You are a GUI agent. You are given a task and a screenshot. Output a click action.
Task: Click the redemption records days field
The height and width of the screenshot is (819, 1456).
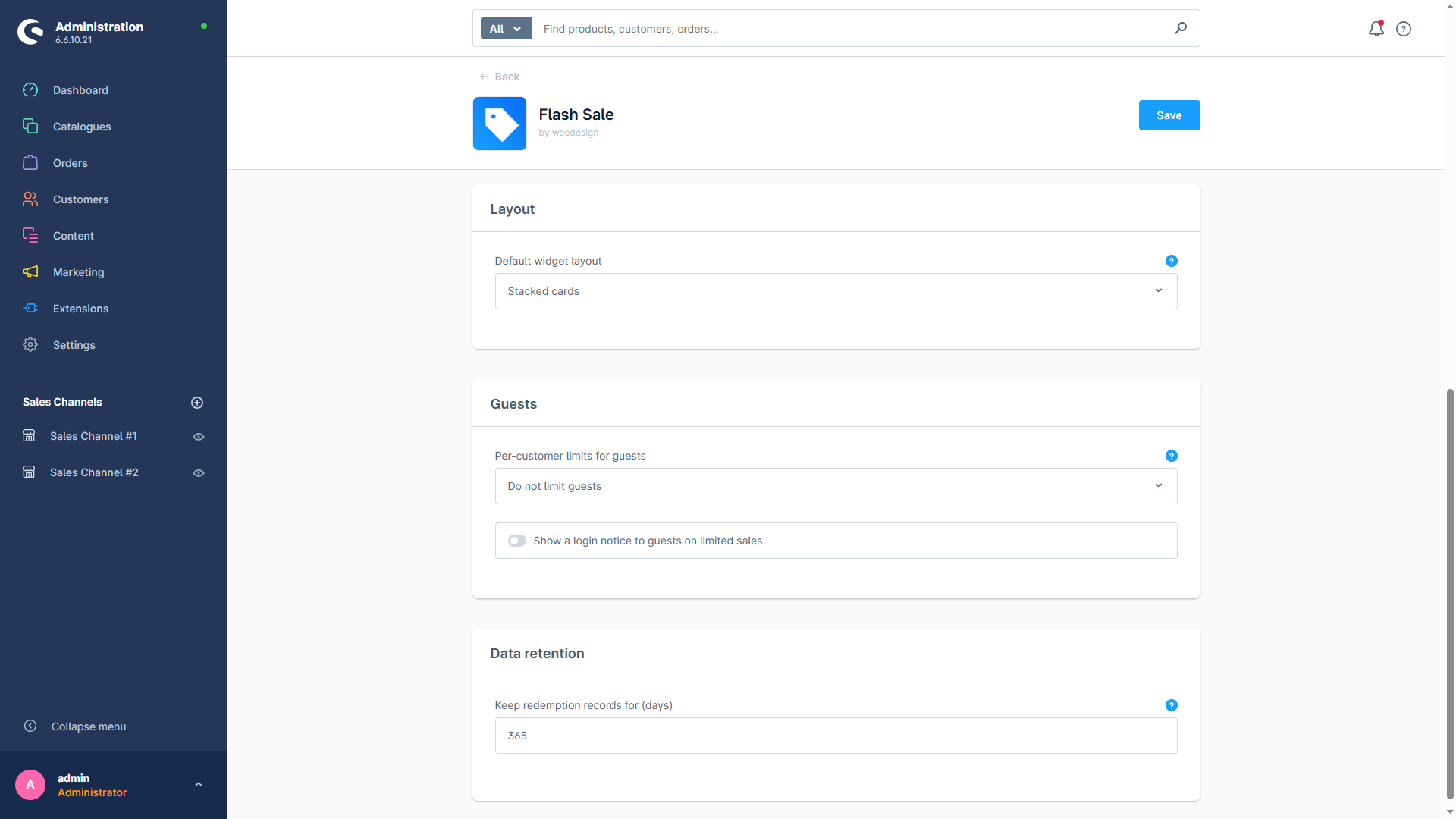[836, 736]
